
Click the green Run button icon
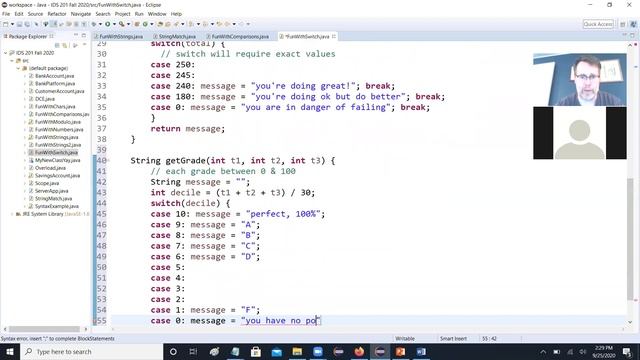point(108,24)
